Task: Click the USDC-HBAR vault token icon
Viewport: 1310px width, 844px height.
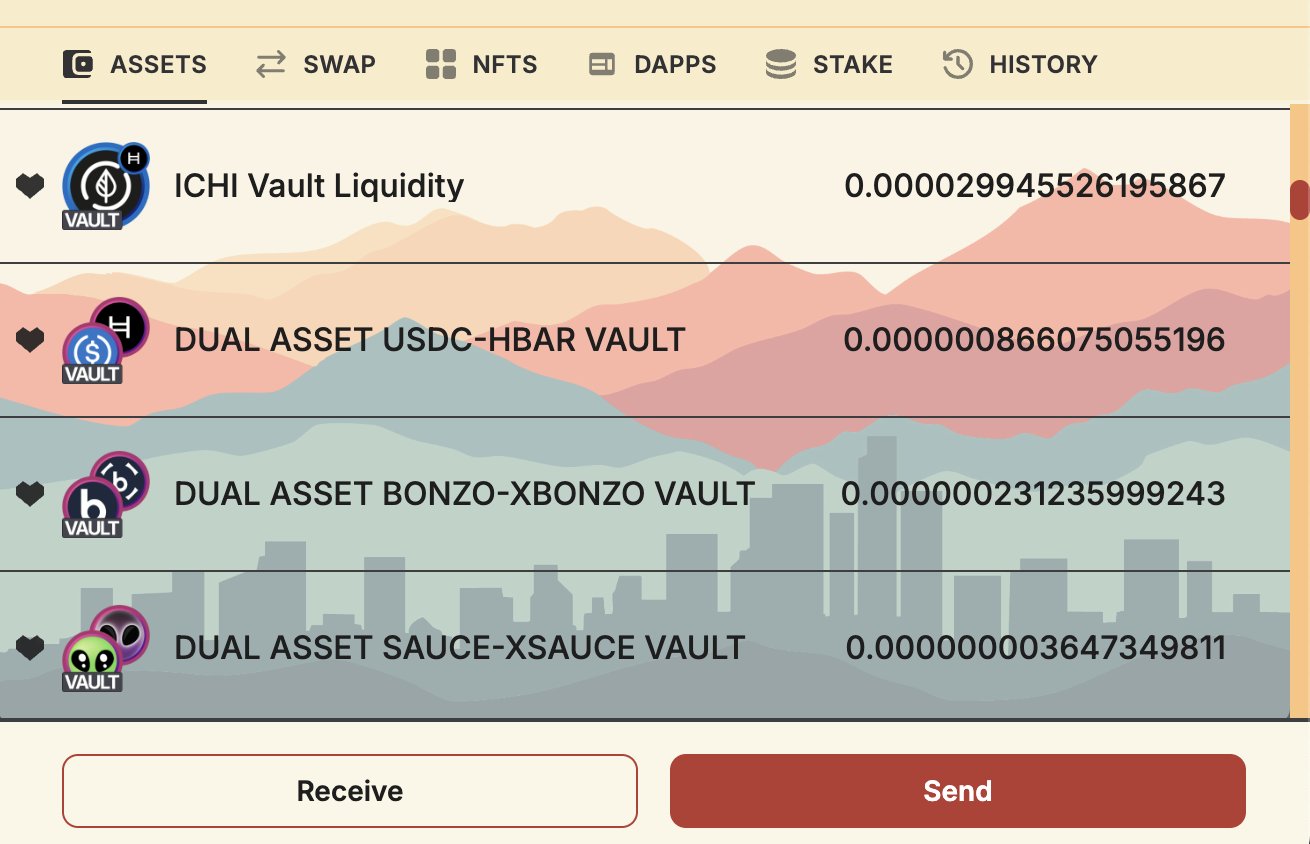Action: 104,341
